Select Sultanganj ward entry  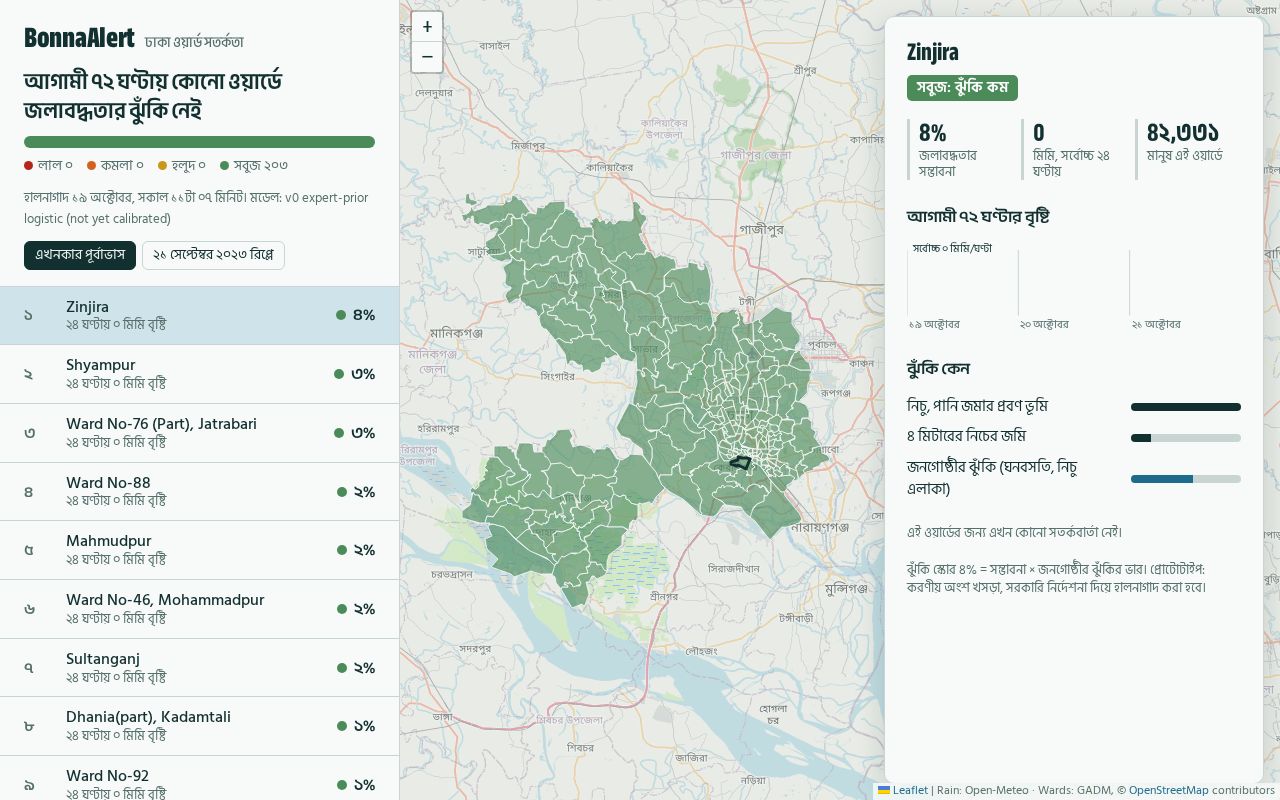(200, 668)
